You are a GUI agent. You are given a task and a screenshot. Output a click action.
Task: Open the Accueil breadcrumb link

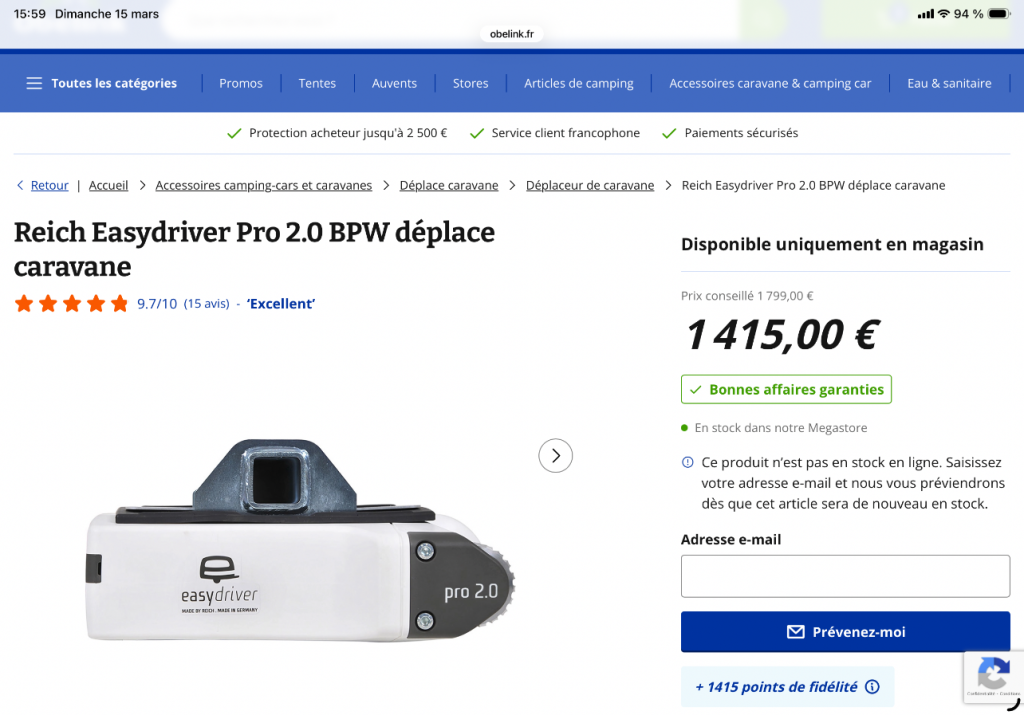(x=108, y=185)
